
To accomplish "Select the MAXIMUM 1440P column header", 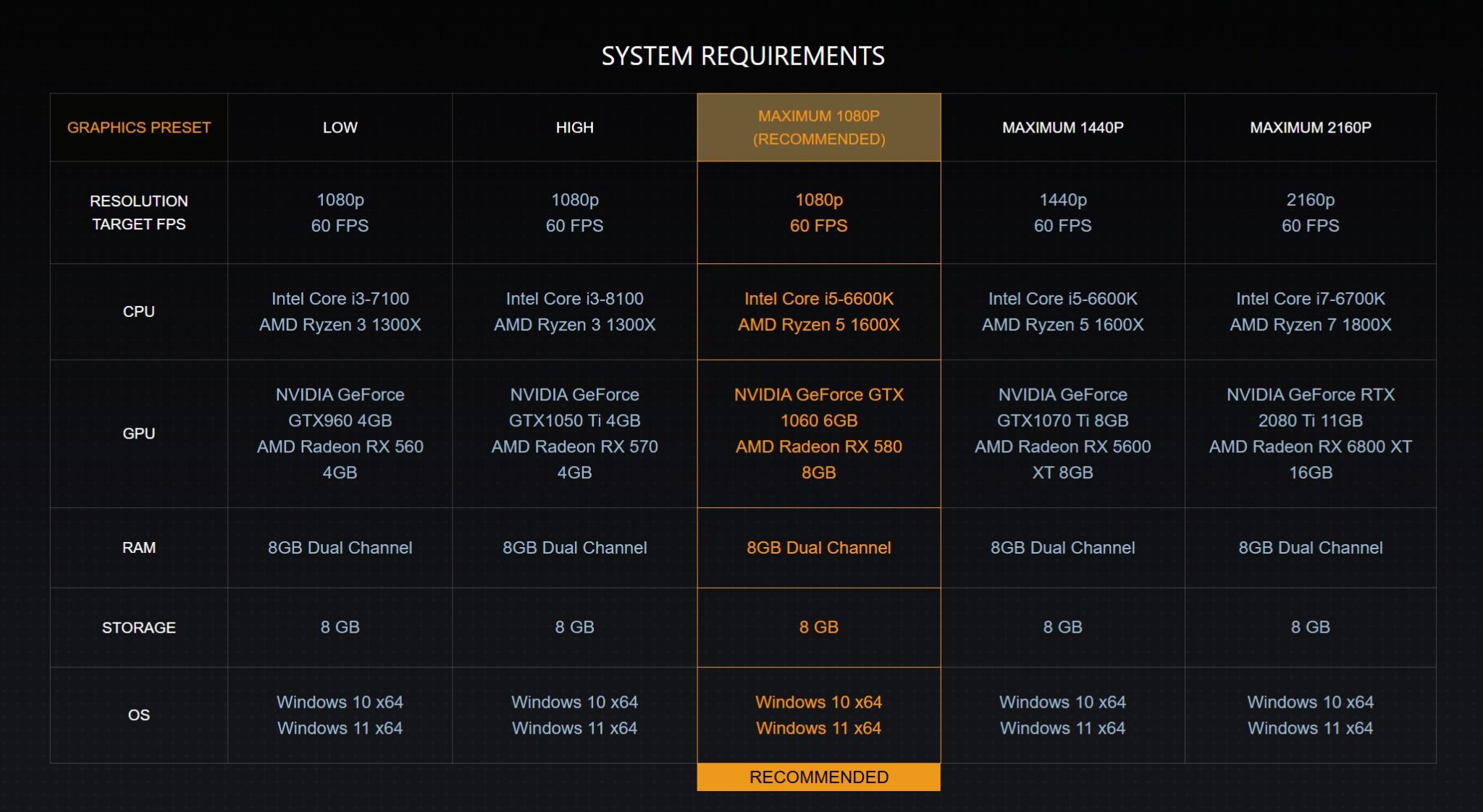I will click(1063, 127).
